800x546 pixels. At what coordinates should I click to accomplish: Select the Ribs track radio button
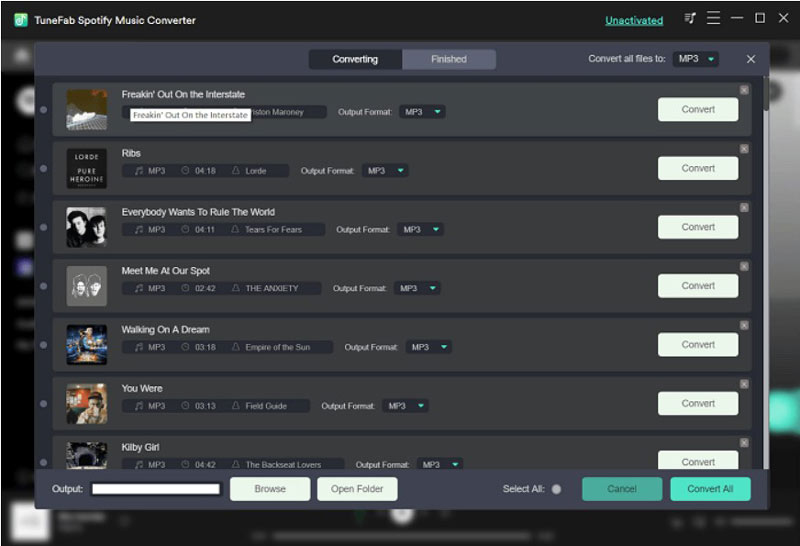[43, 168]
